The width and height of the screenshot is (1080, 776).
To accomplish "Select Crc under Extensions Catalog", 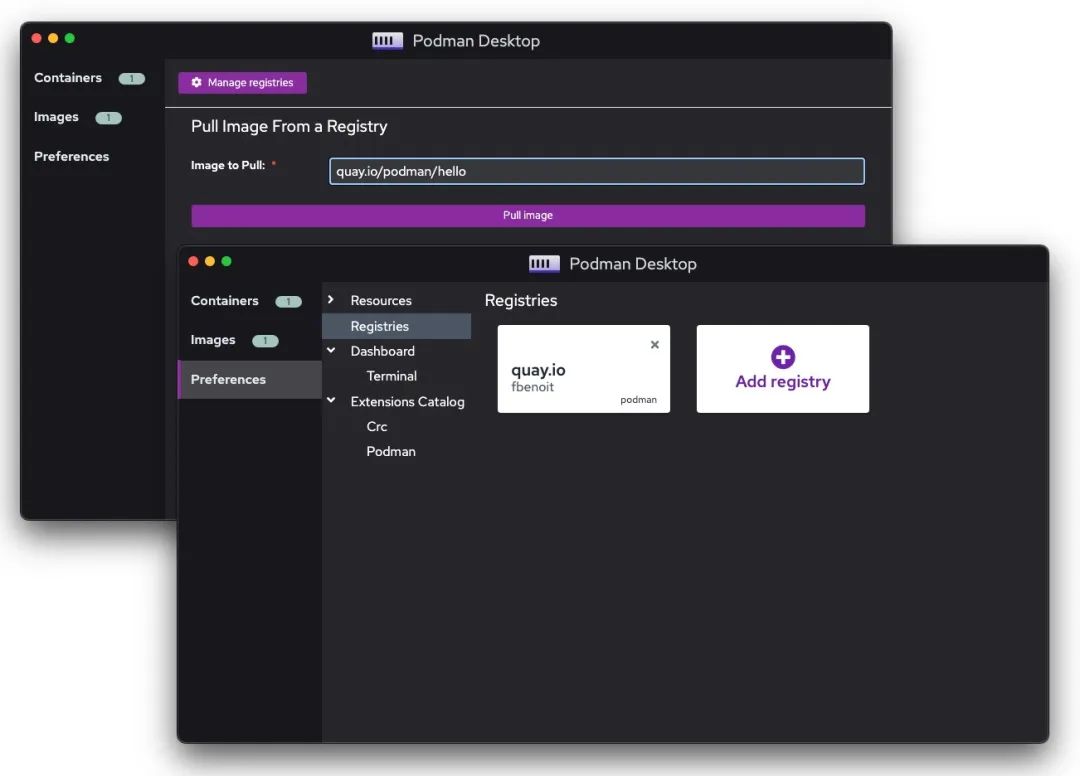I will click(x=377, y=427).
